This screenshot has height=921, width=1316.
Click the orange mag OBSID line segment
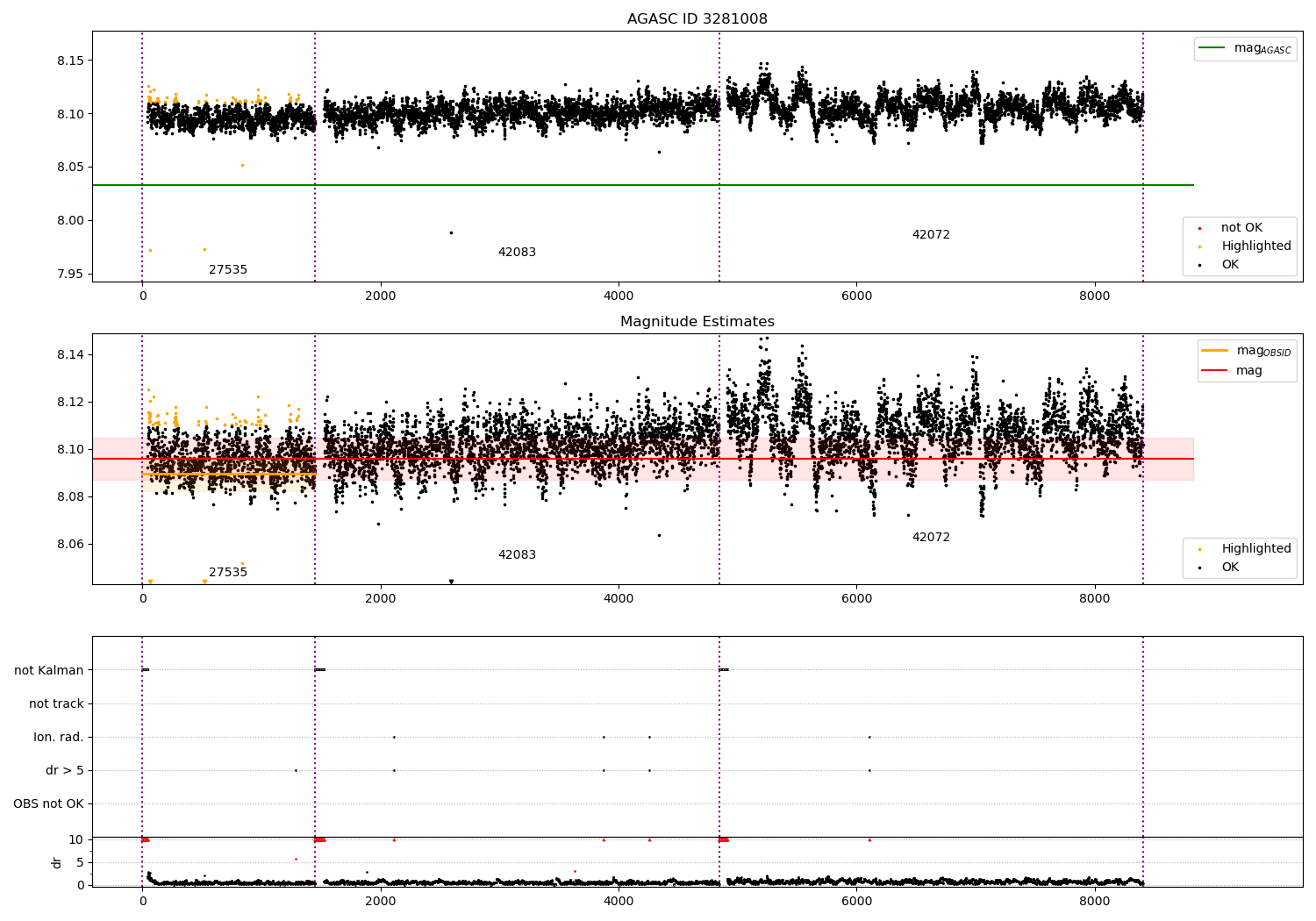pos(228,474)
